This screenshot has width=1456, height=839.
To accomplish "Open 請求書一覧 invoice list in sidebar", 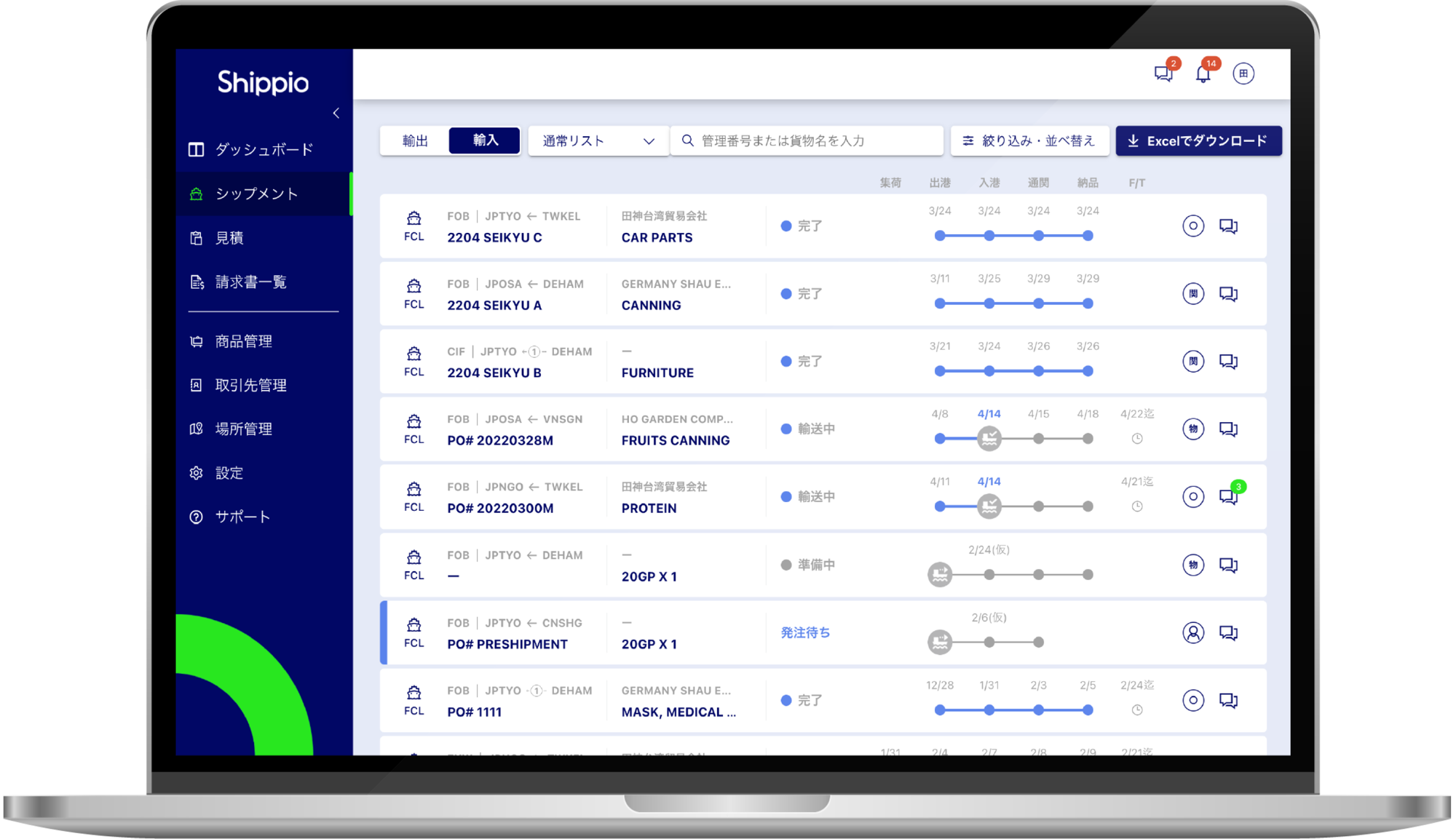I will point(250,282).
